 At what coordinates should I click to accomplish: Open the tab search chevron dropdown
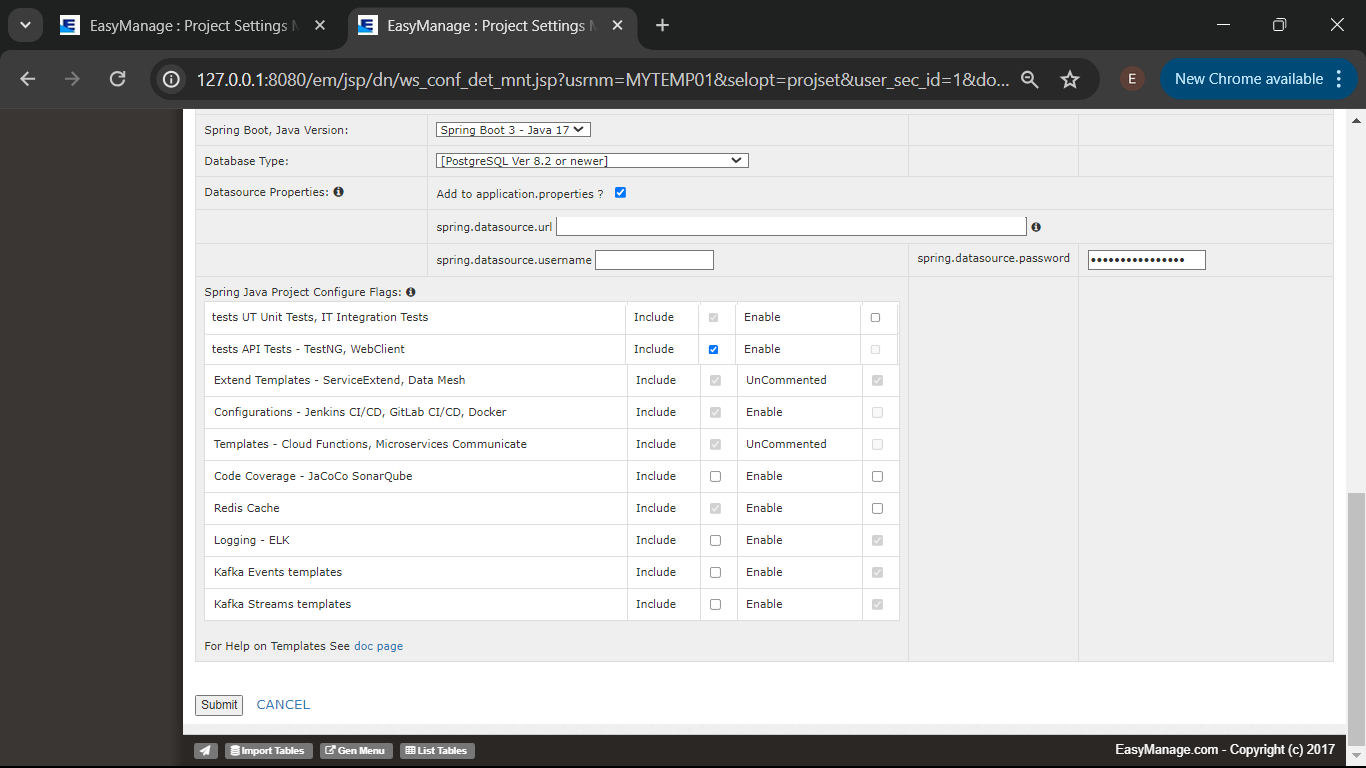pos(24,26)
